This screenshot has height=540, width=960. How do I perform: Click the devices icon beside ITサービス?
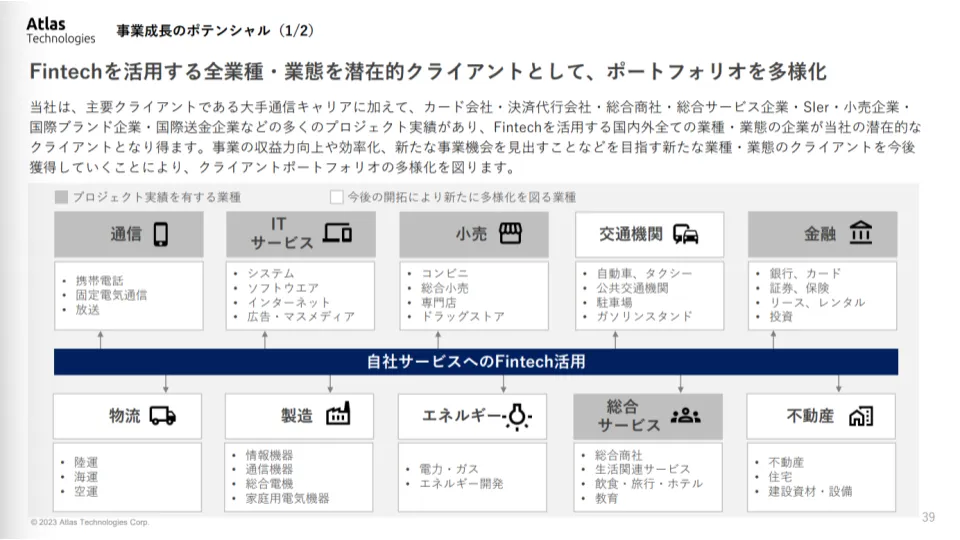tap(338, 234)
